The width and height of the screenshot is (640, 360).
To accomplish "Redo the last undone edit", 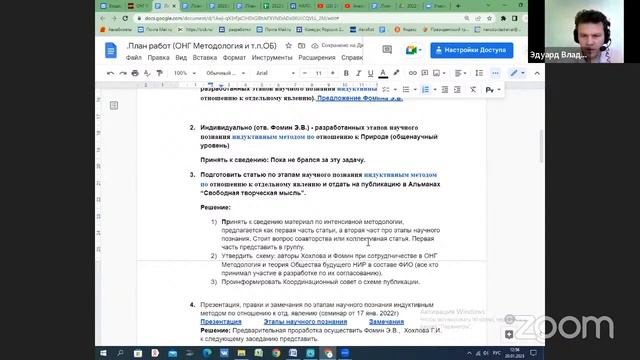I will coord(123,73).
